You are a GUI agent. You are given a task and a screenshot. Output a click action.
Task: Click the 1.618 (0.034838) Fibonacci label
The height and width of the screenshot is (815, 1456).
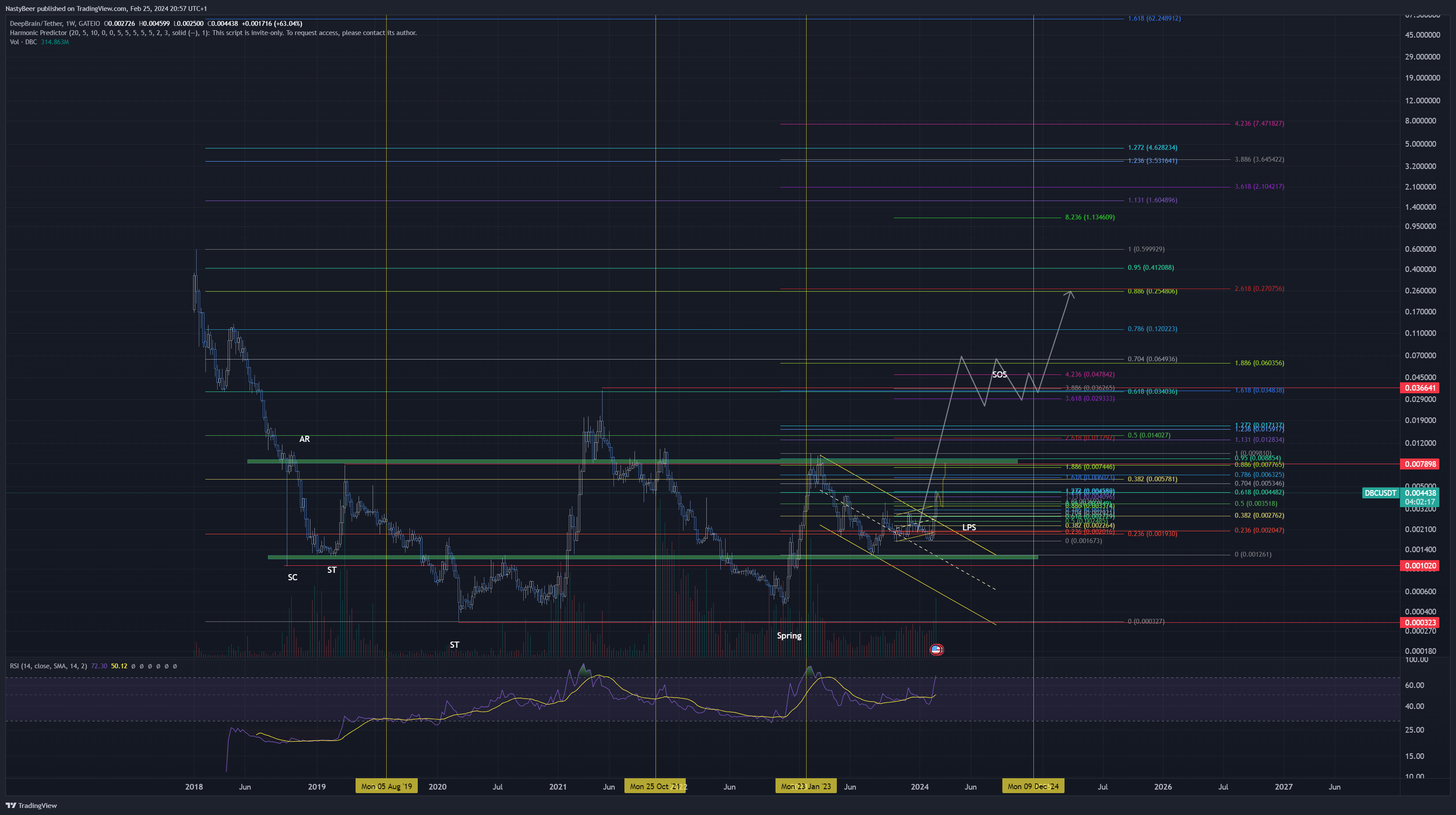point(1259,391)
